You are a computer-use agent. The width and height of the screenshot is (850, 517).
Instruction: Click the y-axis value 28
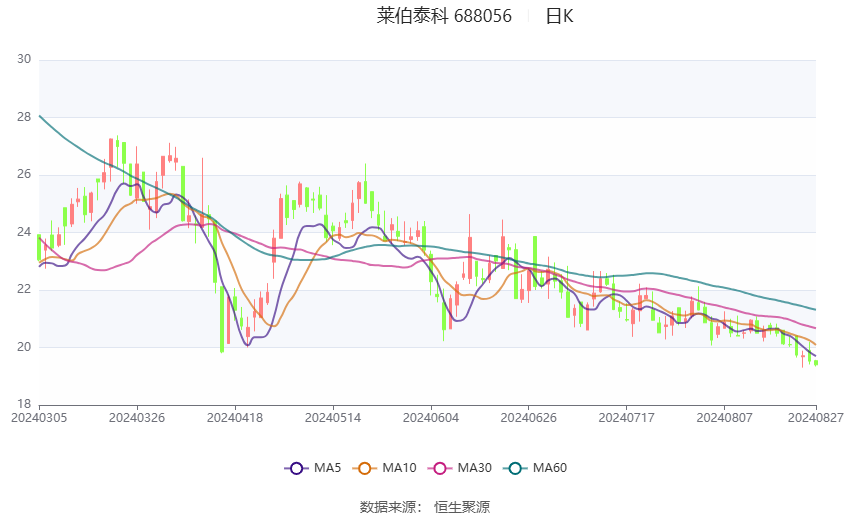click(x=24, y=117)
